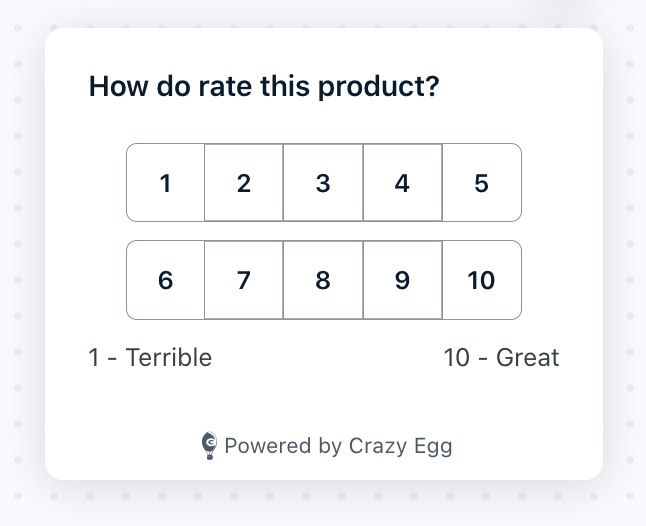This screenshot has width=646, height=526.
Task: Pick rating option 4
Action: pyautogui.click(x=403, y=182)
